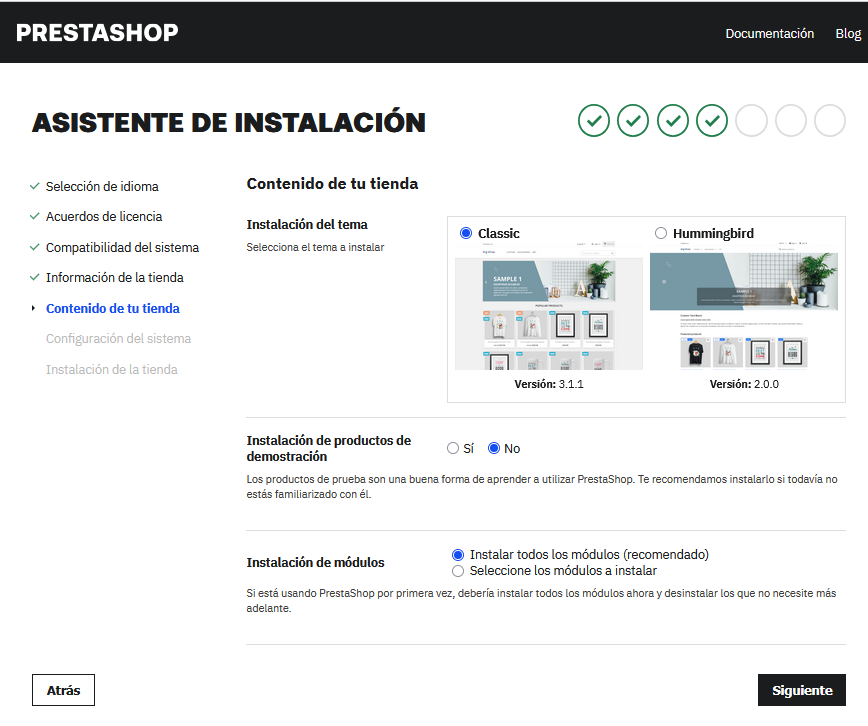This screenshot has width=868, height=726.
Task: Click Instalación de la tienda step
Action: [x=112, y=369]
